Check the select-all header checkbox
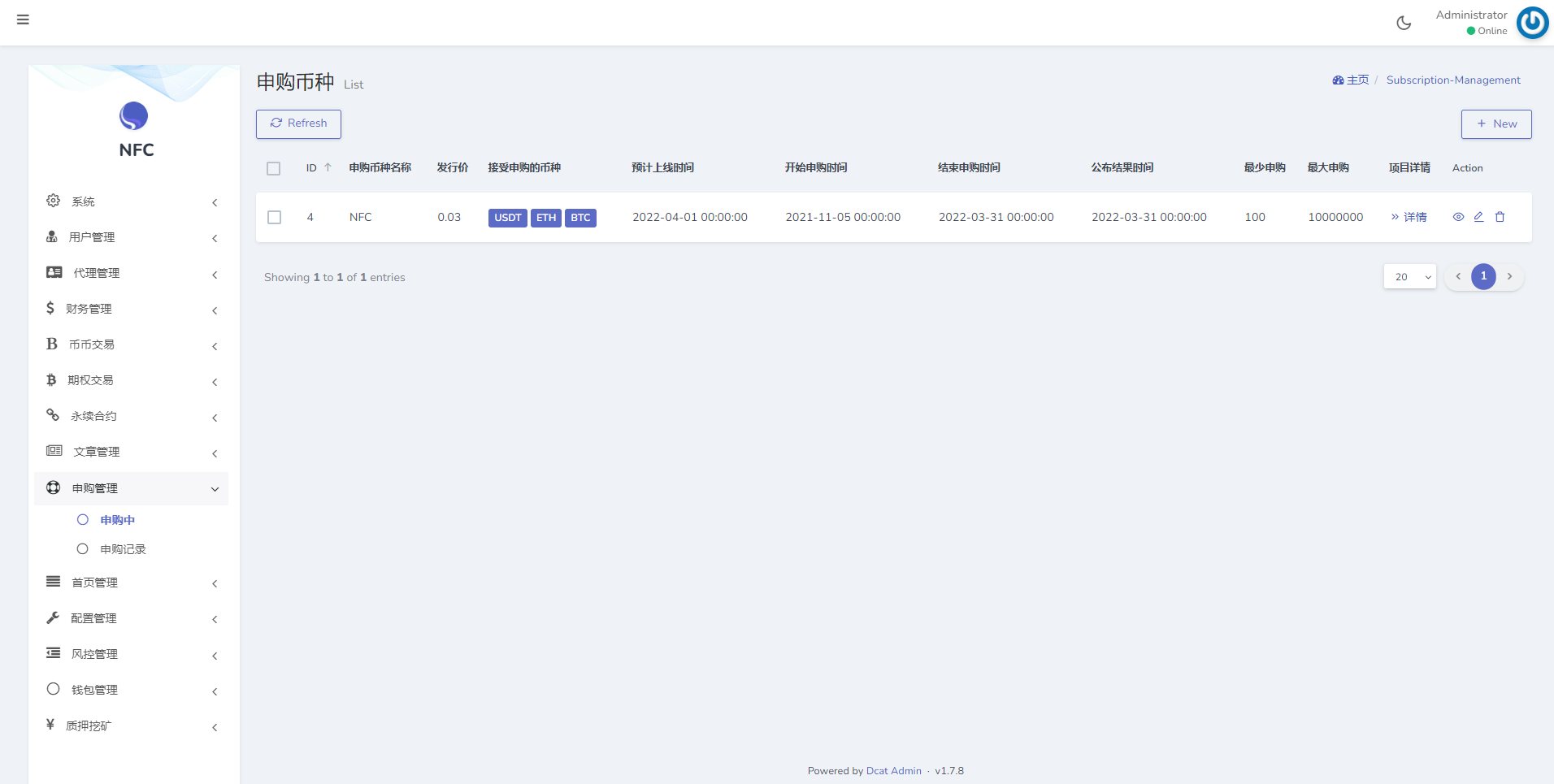This screenshot has width=1554, height=784. pyautogui.click(x=274, y=168)
